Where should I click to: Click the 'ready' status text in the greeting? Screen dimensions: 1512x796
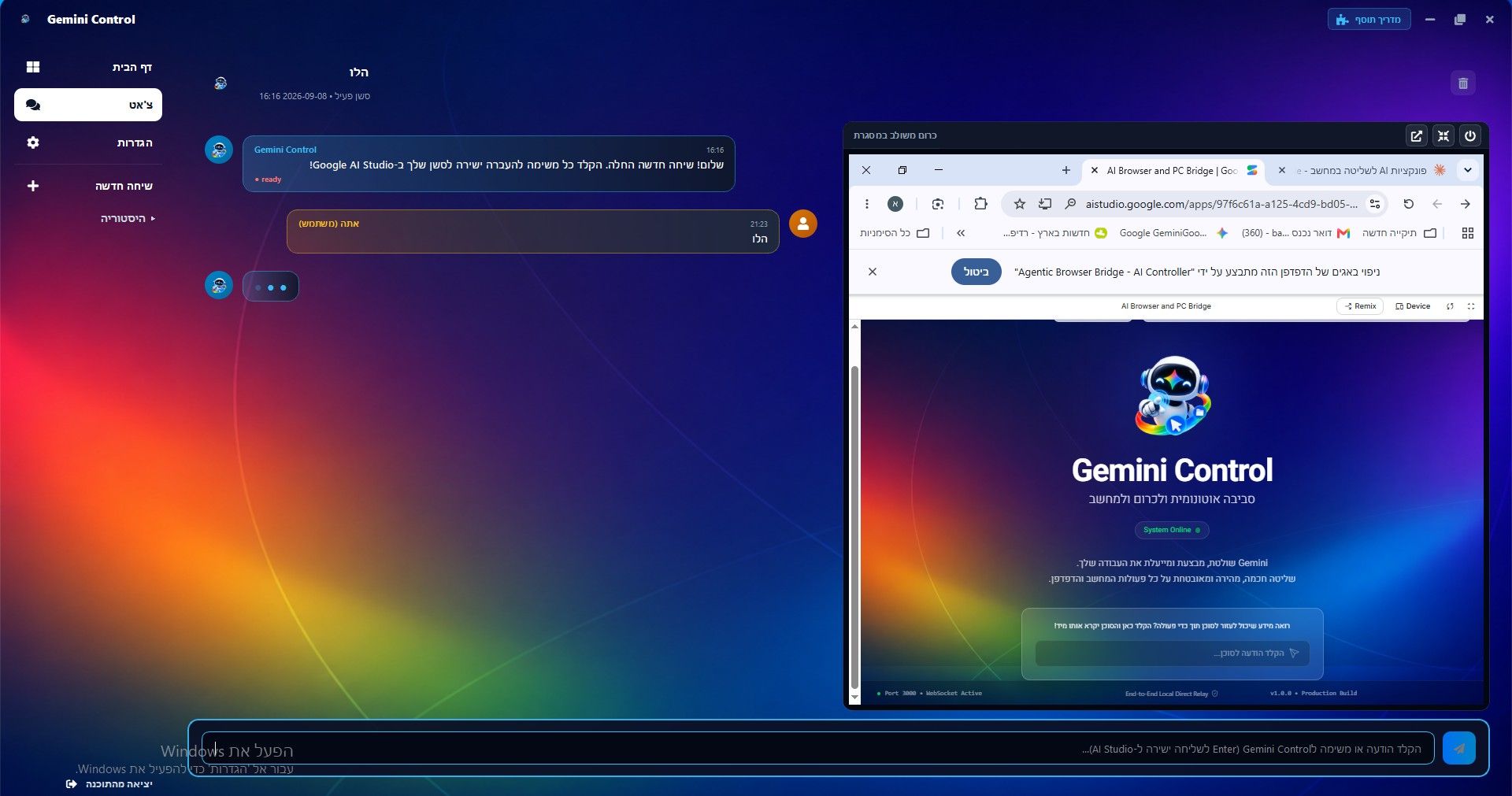pos(272,180)
